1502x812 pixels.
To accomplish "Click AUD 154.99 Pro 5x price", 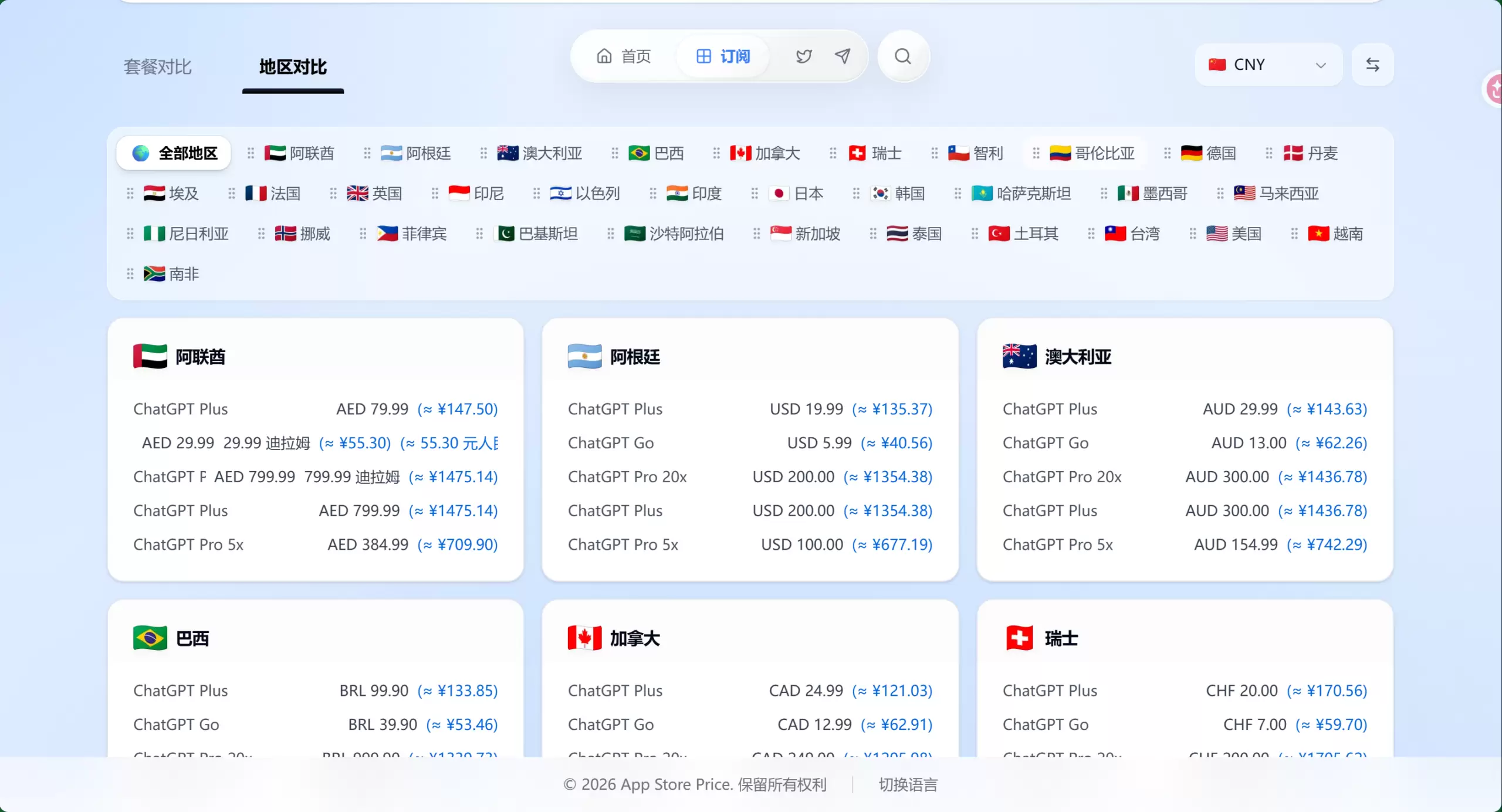I will [1236, 544].
